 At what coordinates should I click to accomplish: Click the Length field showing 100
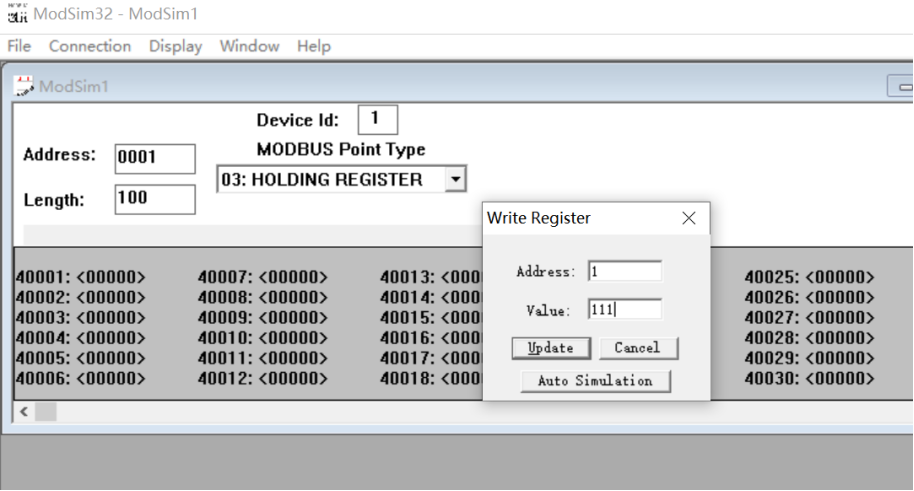[155, 199]
